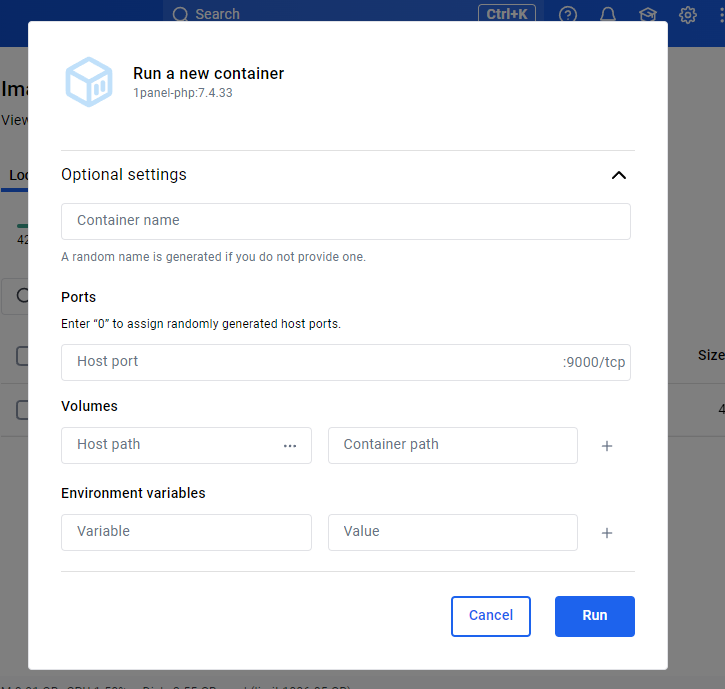
Task: Run the new container
Action: [x=595, y=616]
